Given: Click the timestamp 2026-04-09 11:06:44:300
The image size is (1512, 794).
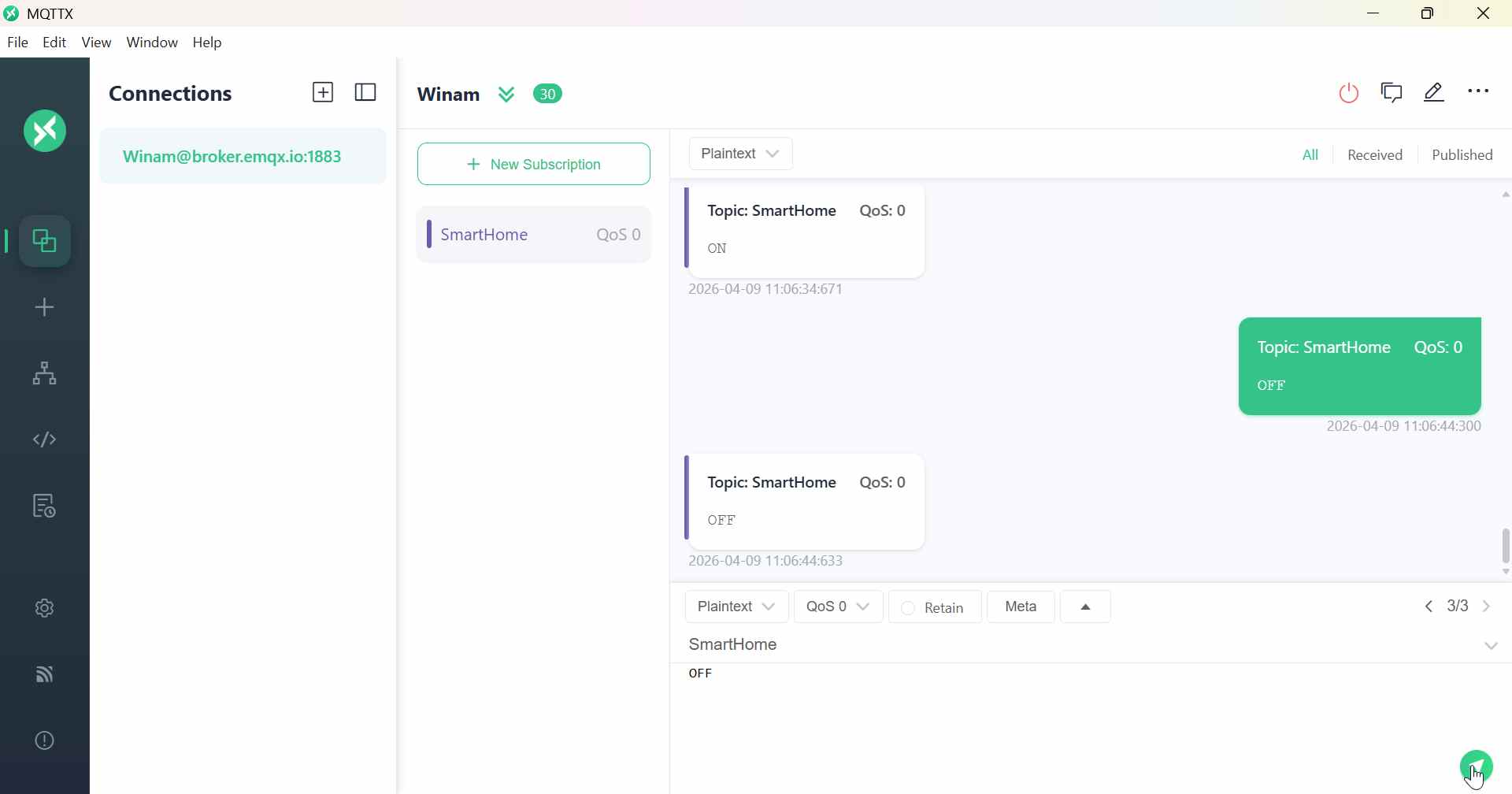Looking at the screenshot, I should pos(1404,427).
